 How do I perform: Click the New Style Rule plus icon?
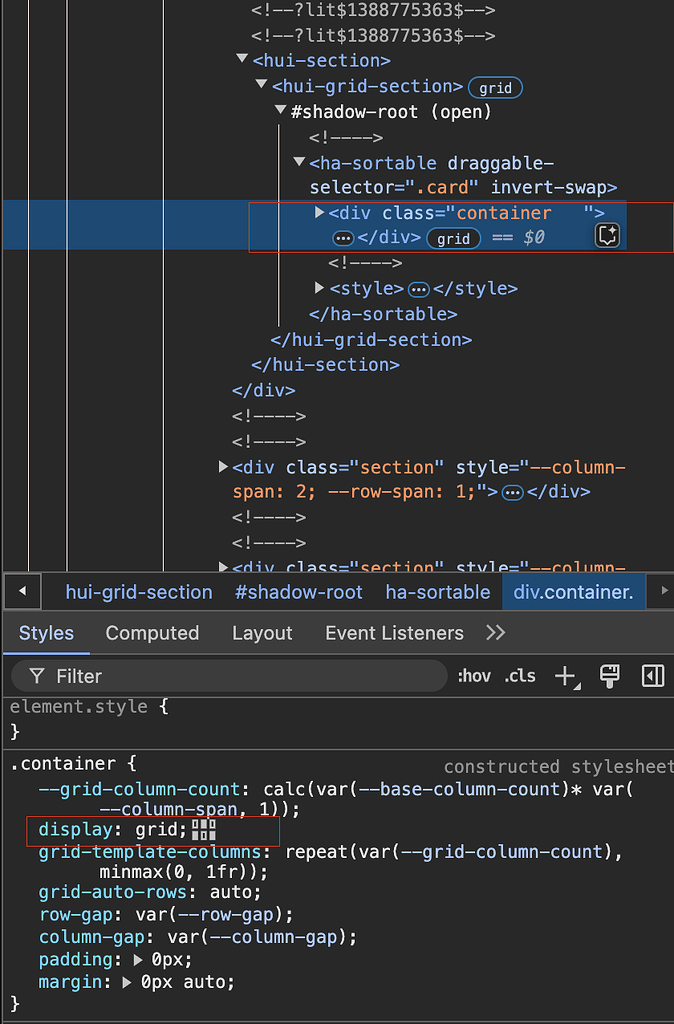(x=566, y=676)
